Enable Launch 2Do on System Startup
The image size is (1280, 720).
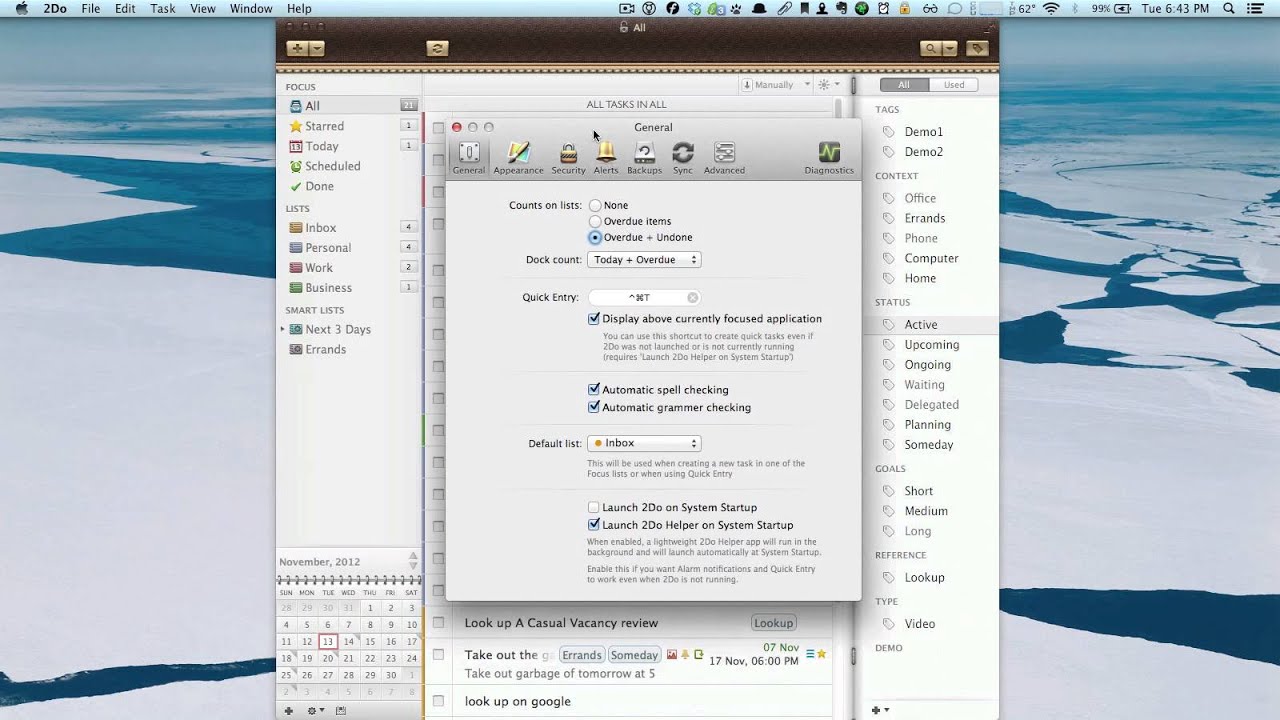pyautogui.click(x=594, y=507)
